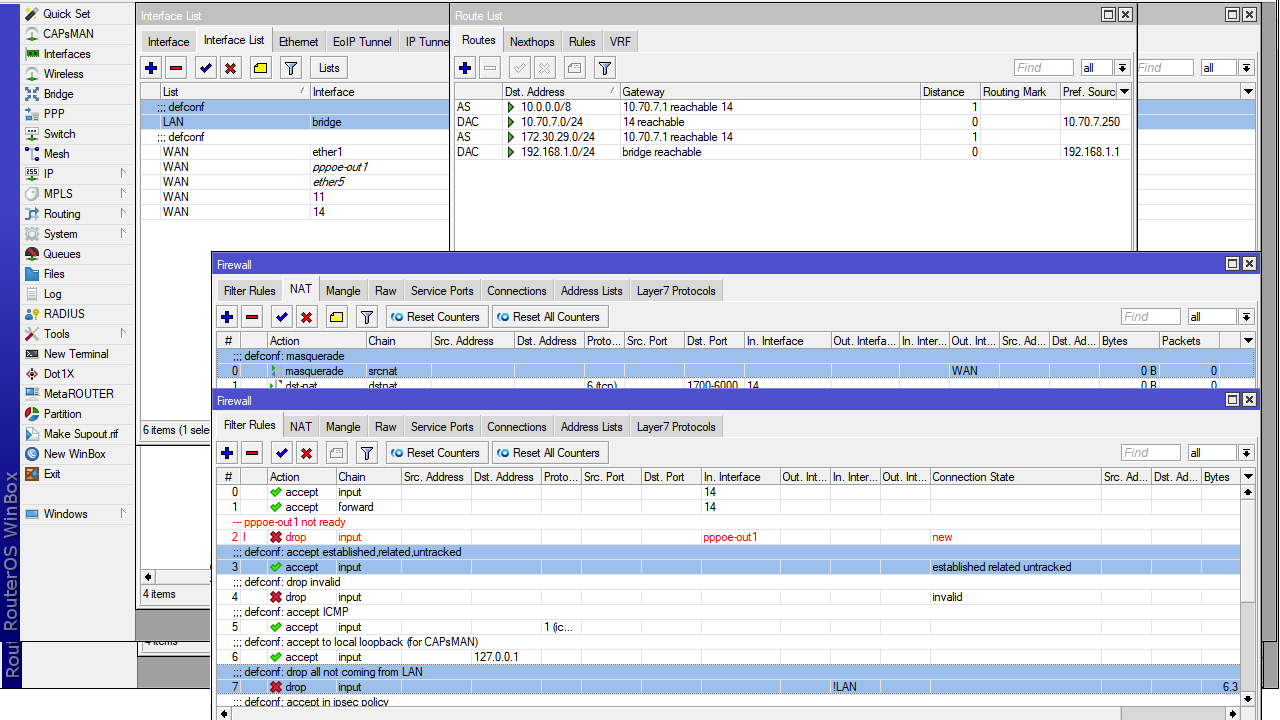1280x720 pixels.
Task: Disable rule with red X in Filter Rules toolbar
Action: coord(307,453)
